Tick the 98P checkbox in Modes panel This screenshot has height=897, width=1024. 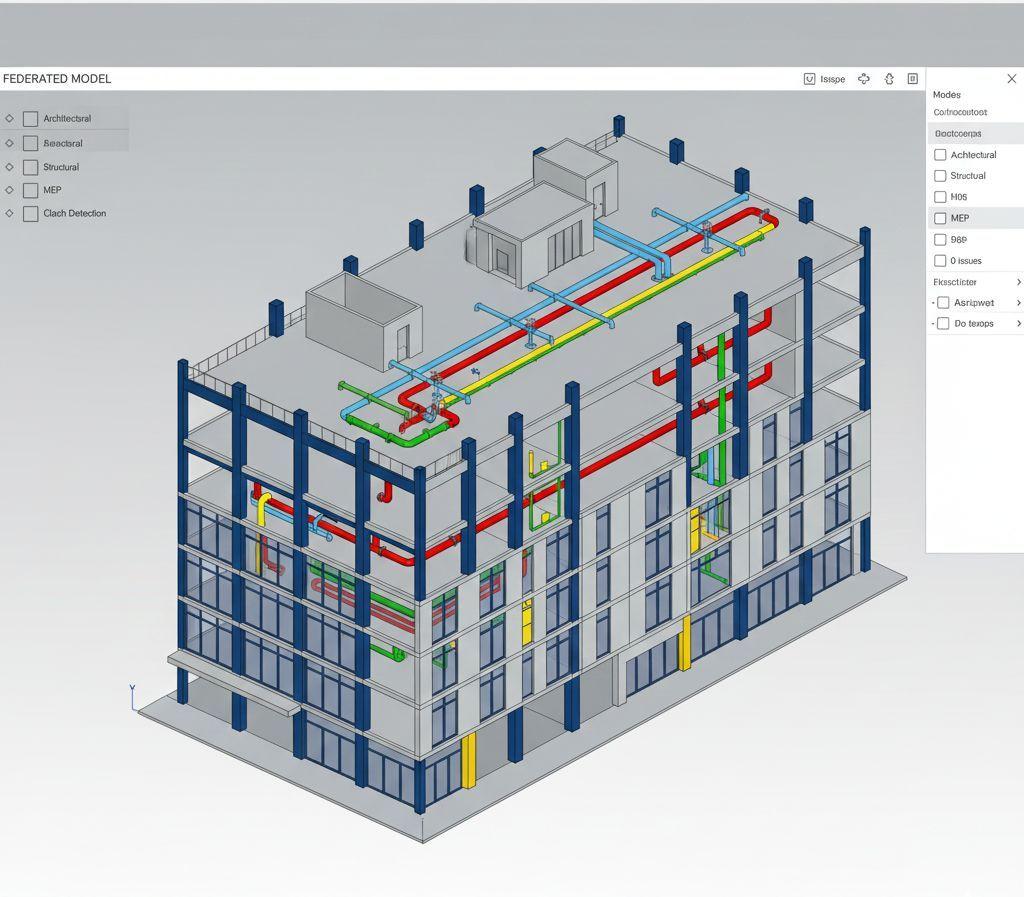940,240
